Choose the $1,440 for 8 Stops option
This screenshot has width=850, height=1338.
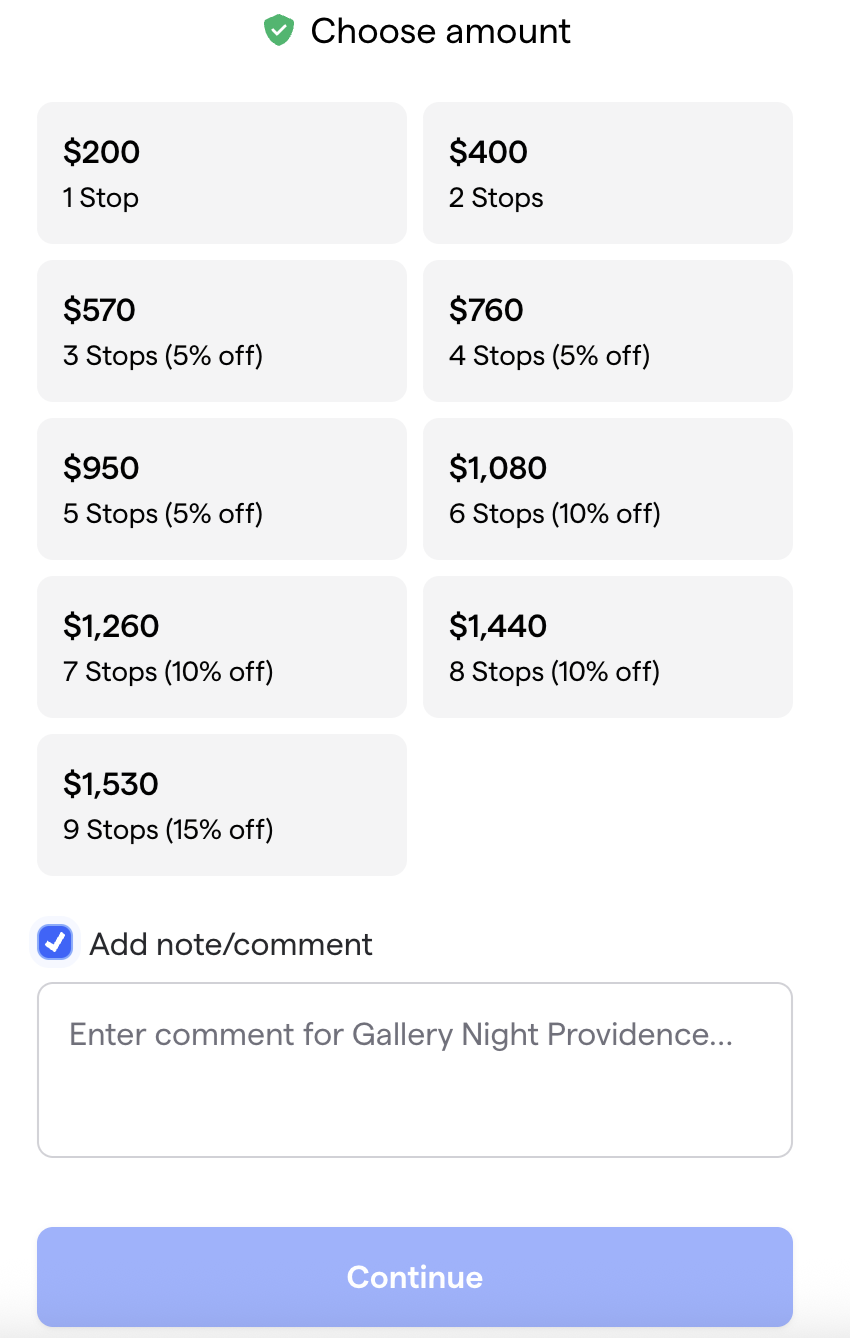click(607, 646)
